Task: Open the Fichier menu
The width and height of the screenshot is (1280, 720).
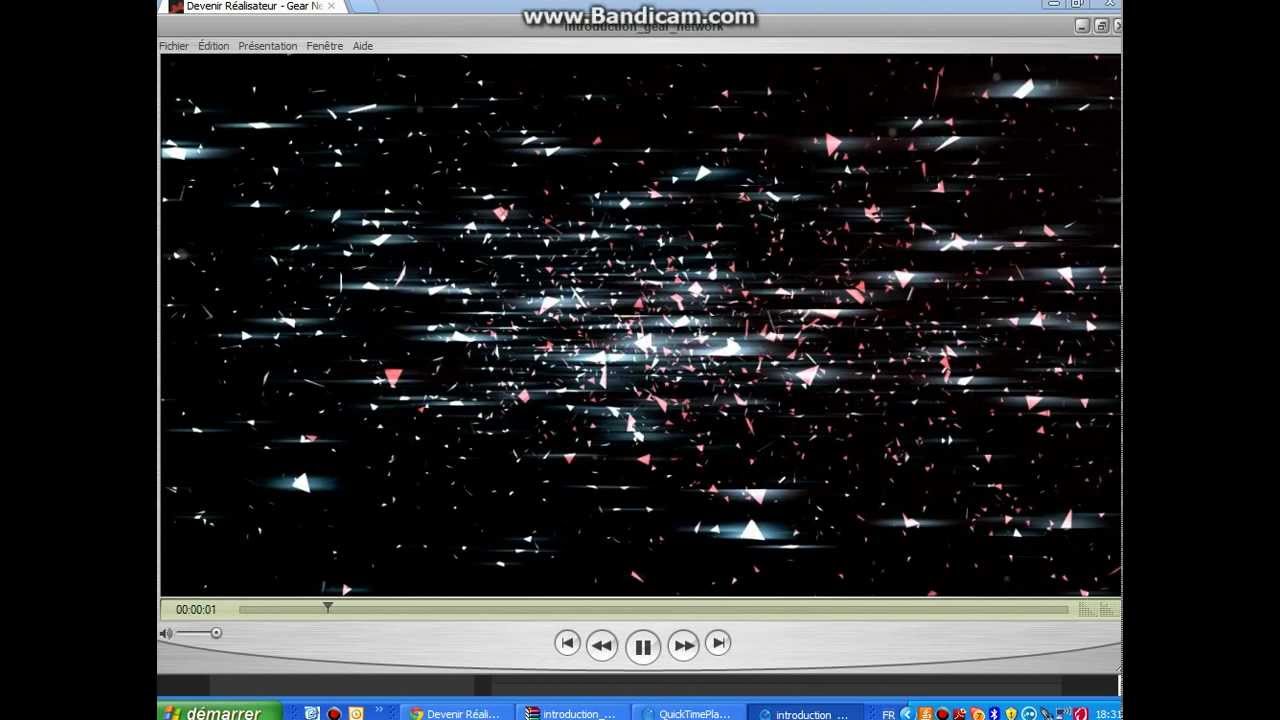Action: [174, 46]
